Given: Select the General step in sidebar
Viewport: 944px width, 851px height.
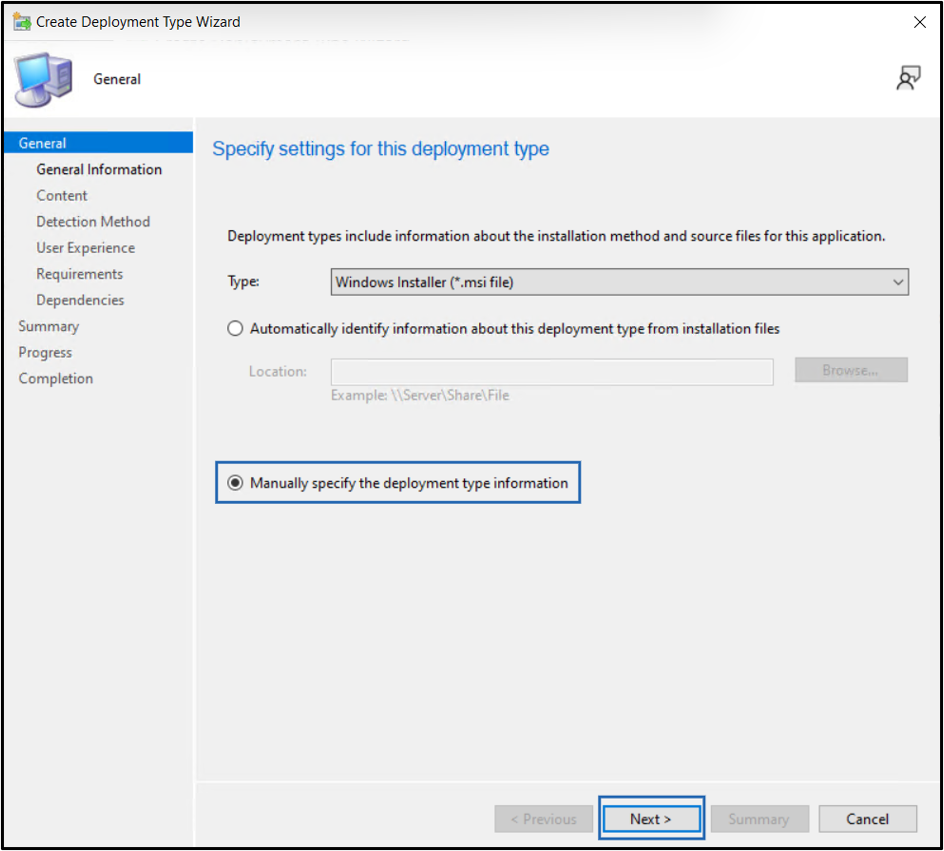Looking at the screenshot, I should click(x=99, y=143).
